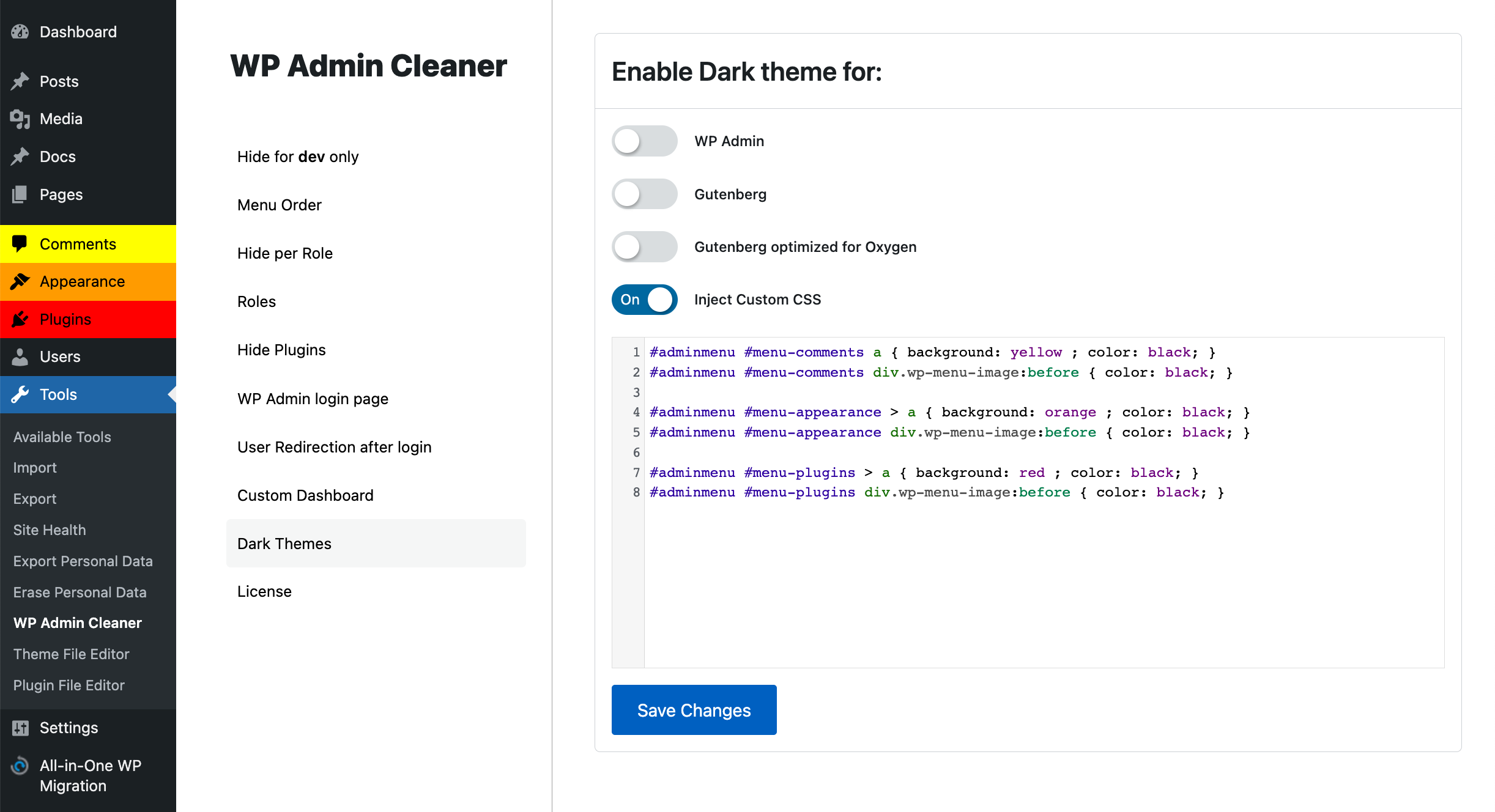The width and height of the screenshot is (1495, 812).
Task: Go to Export submenu link
Action: (35, 499)
